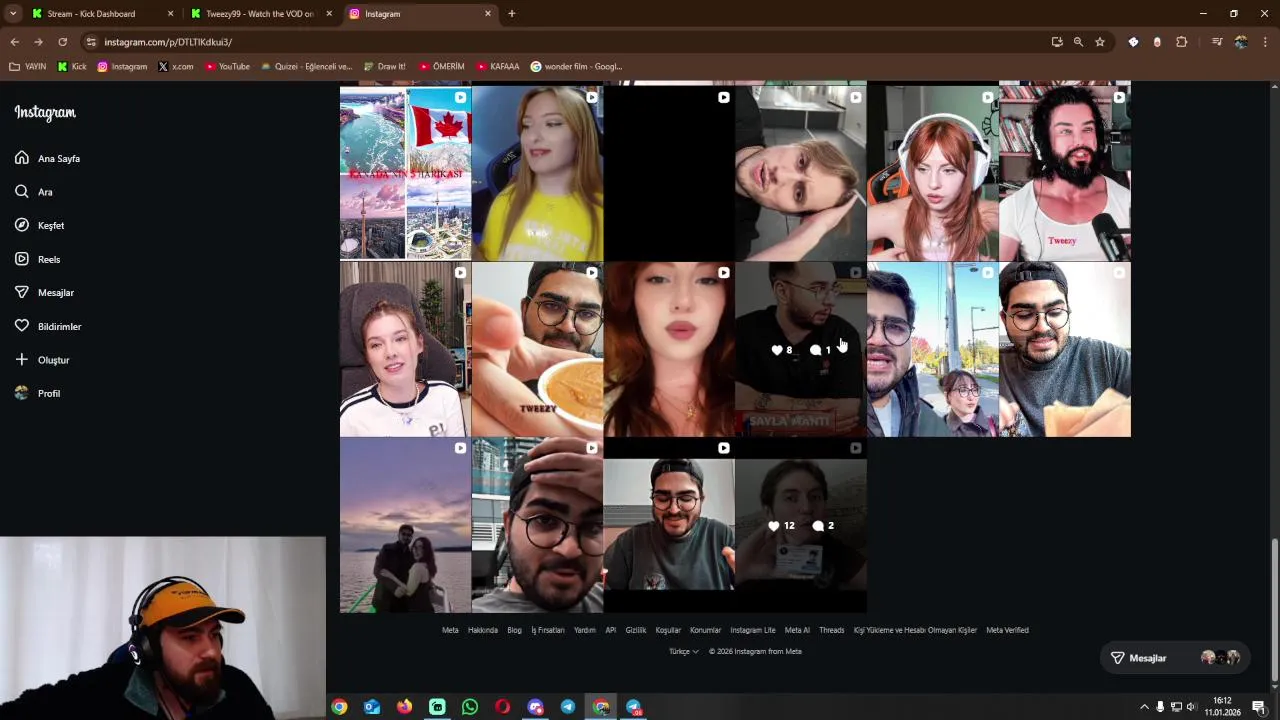
Task: Open Reels from the sidebar
Action: pyautogui.click(x=38, y=259)
